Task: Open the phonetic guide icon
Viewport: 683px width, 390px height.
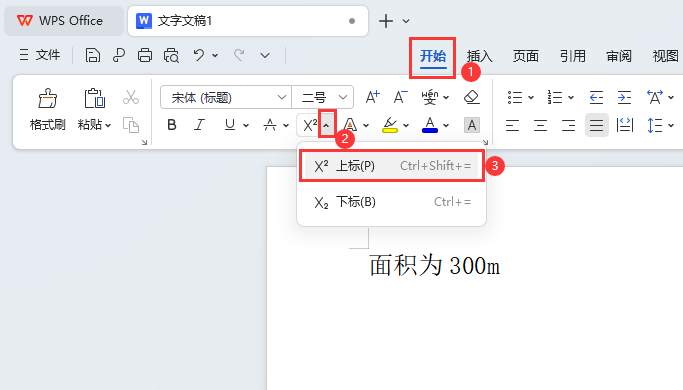Action: point(429,97)
